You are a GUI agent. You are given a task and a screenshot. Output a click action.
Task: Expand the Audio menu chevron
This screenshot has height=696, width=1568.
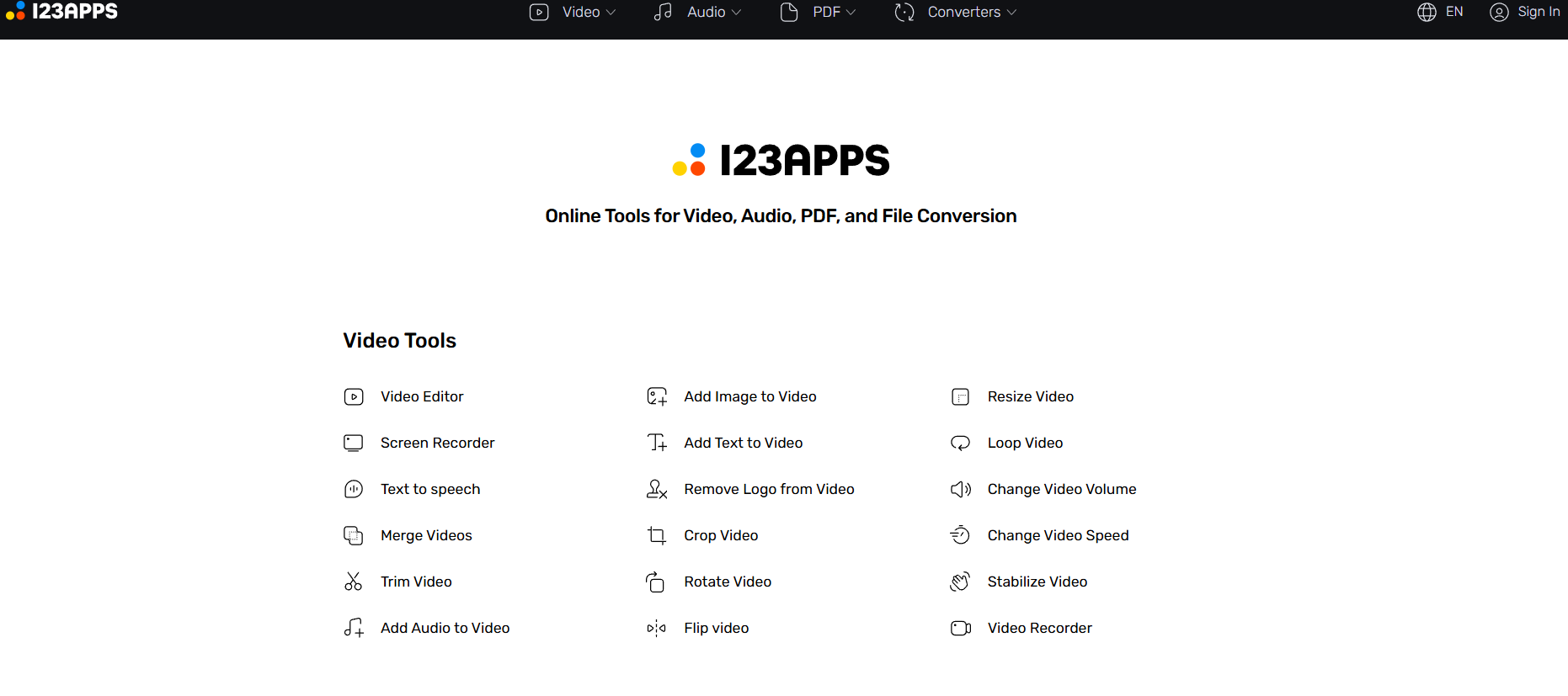tap(736, 13)
